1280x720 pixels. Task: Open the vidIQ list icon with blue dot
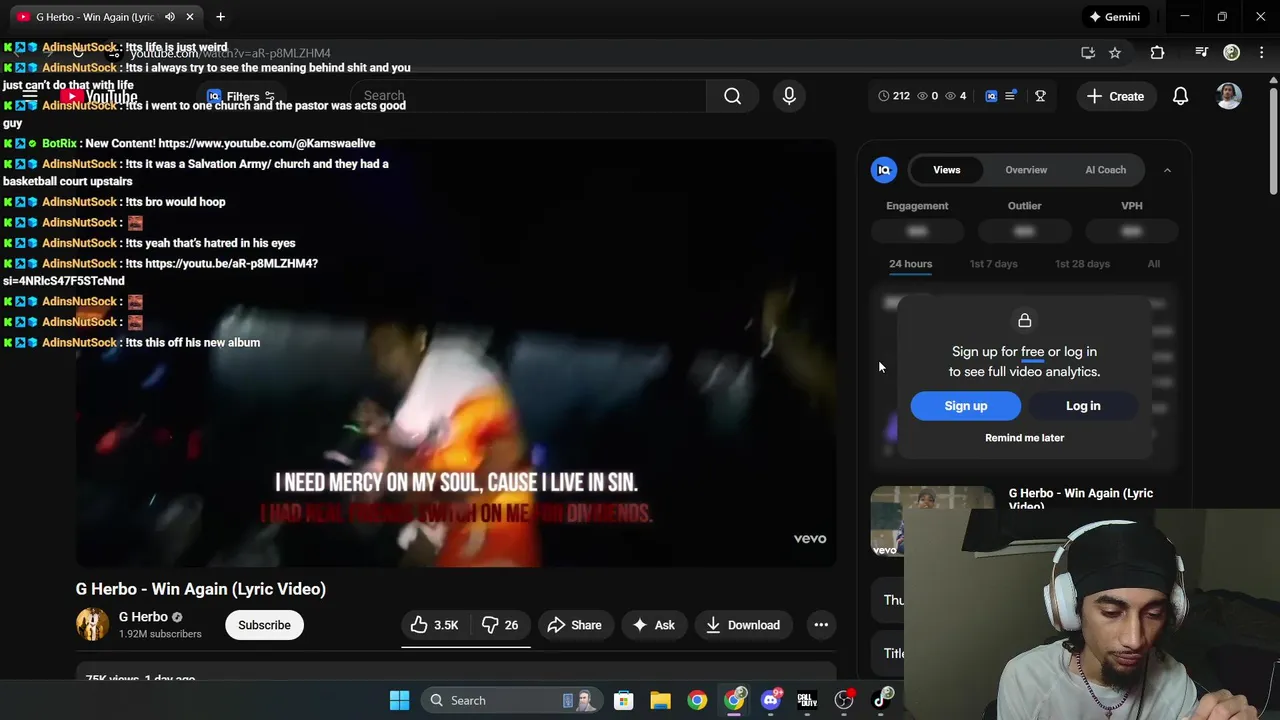click(1011, 96)
